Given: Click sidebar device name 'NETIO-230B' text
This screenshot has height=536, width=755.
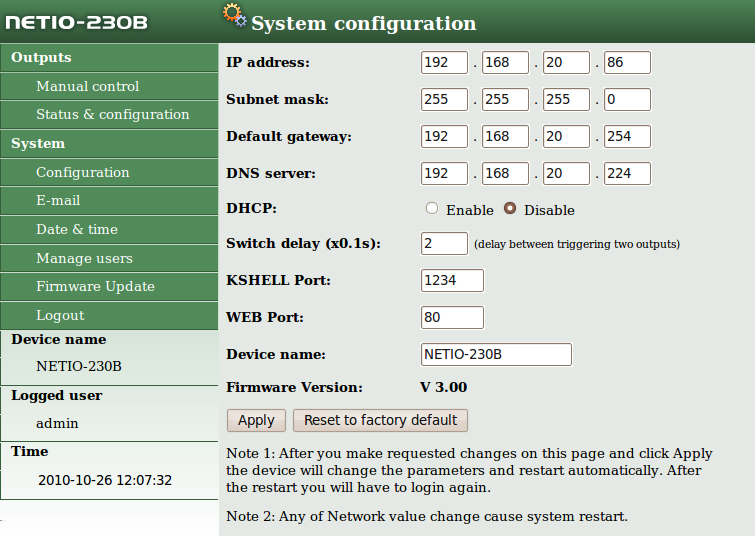Looking at the screenshot, I should click(x=79, y=366).
